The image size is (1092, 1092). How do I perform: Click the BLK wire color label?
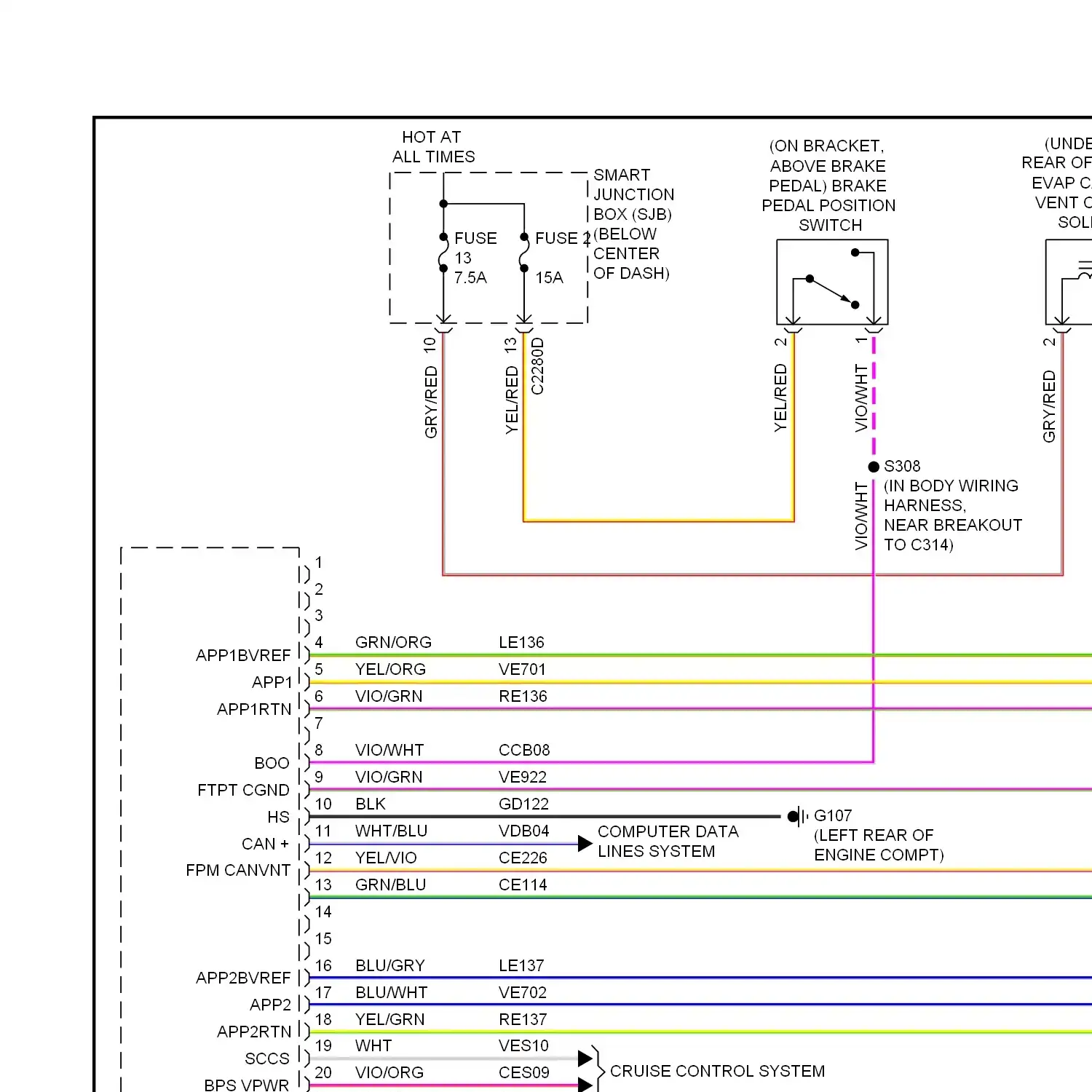[x=371, y=804]
